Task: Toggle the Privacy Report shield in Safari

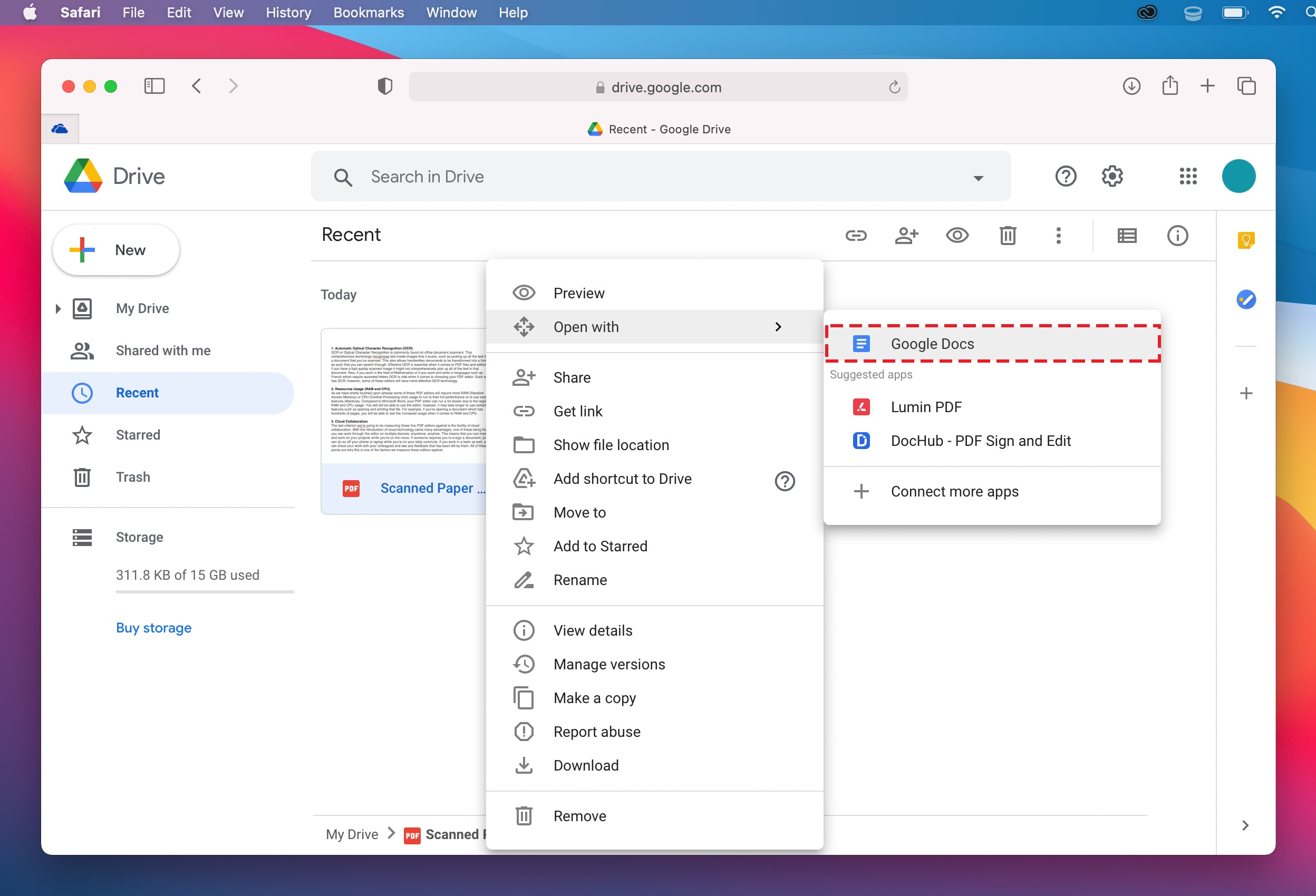Action: click(384, 86)
